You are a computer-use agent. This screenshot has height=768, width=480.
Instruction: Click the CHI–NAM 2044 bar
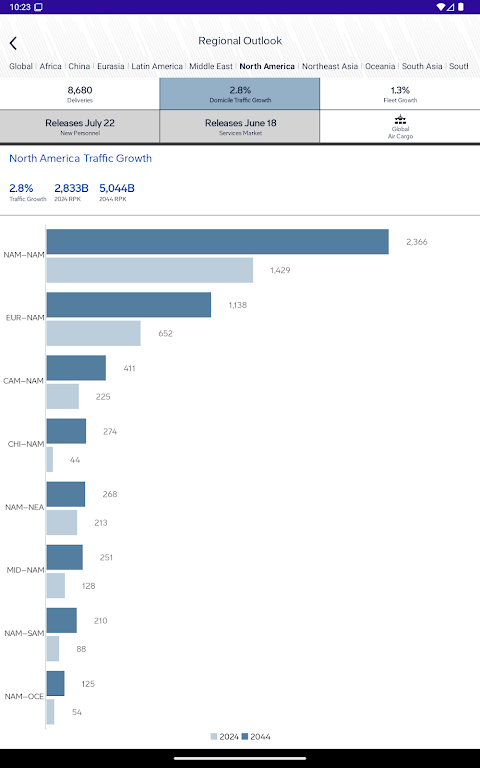[66, 431]
